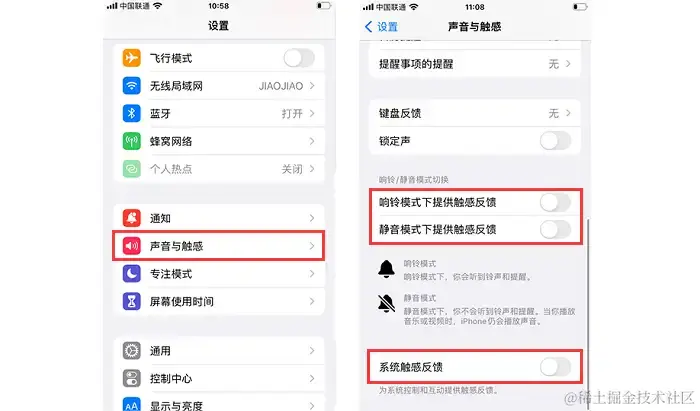Toggle the Lock Sound (锁定声) switch

tap(555, 141)
